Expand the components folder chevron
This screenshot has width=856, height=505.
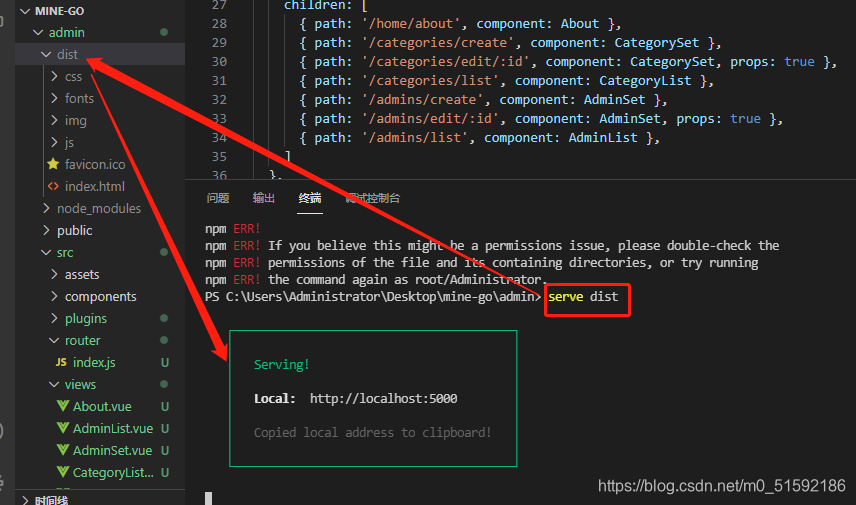54,296
